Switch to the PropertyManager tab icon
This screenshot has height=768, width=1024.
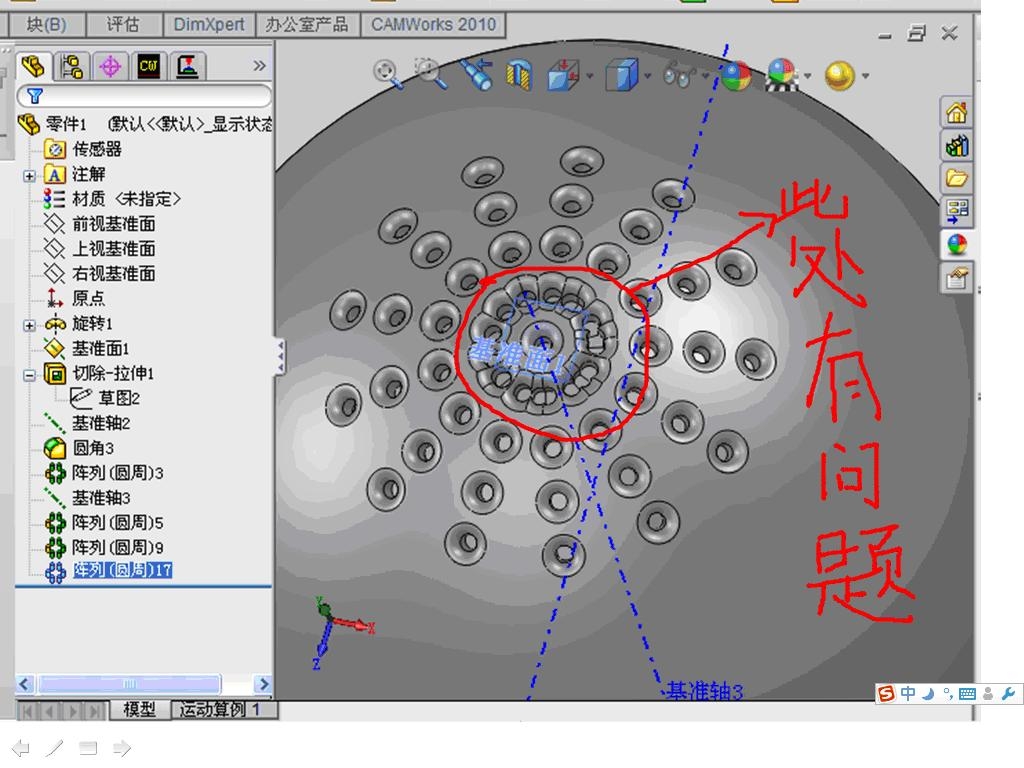coord(71,66)
